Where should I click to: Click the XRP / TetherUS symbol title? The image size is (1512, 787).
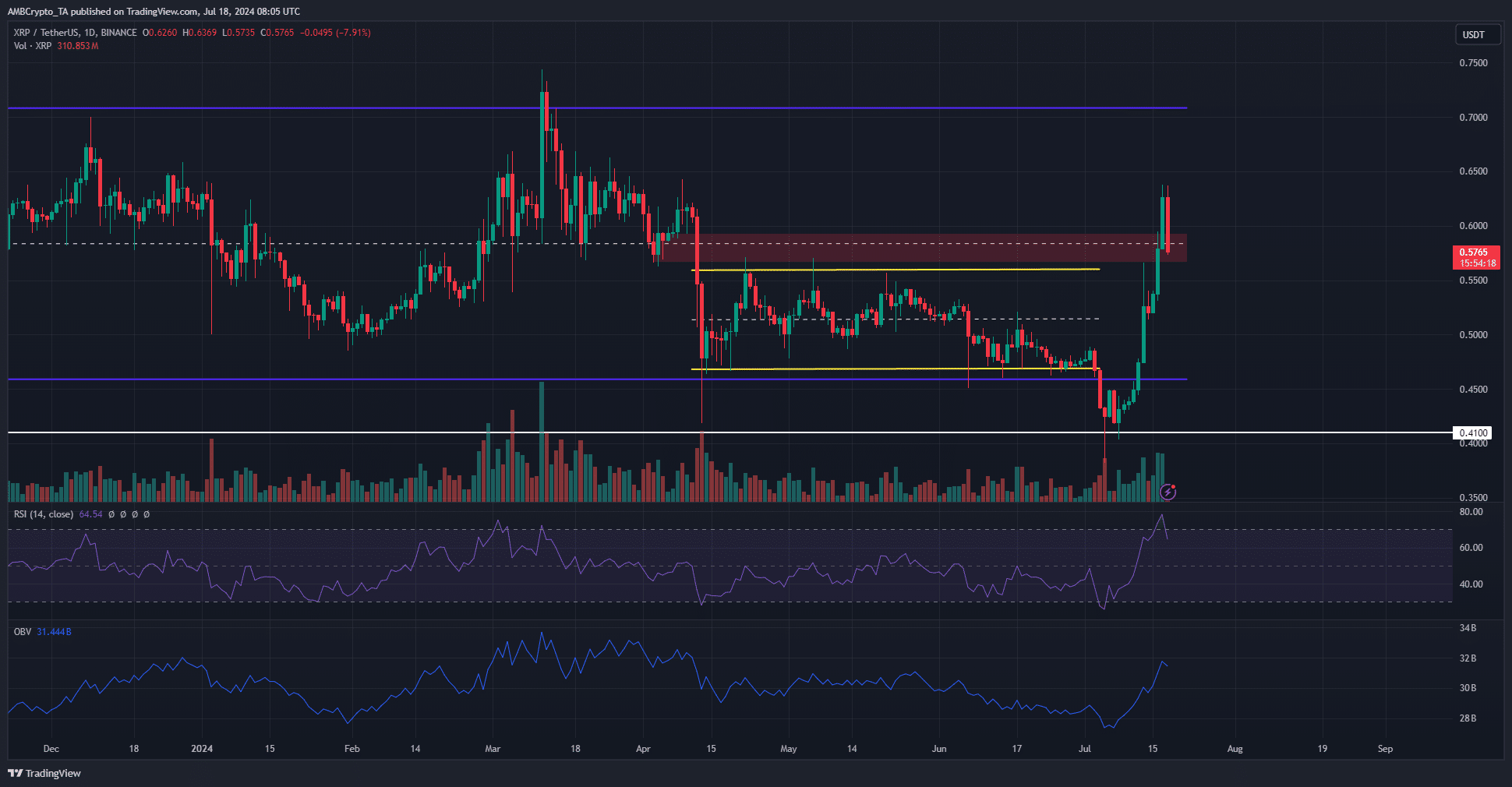point(76,33)
